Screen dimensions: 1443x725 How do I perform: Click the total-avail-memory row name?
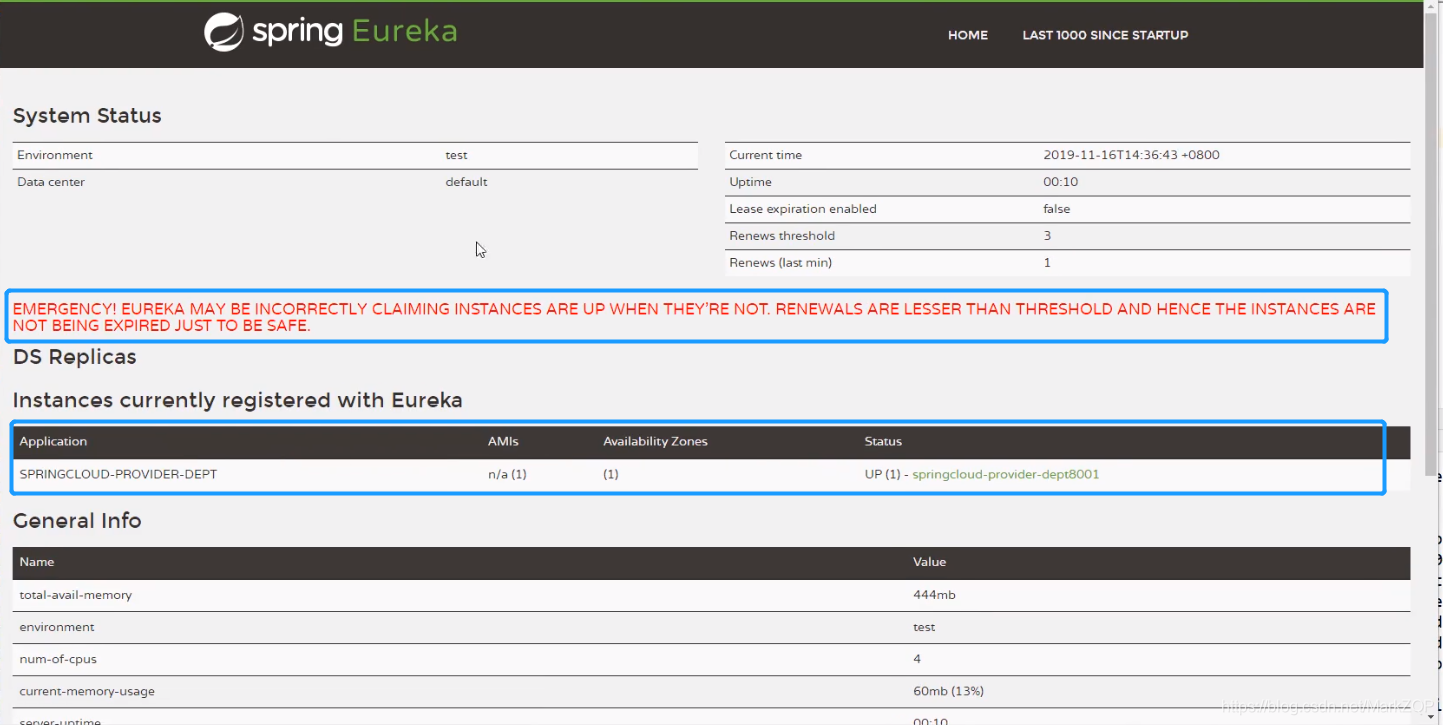click(76, 595)
